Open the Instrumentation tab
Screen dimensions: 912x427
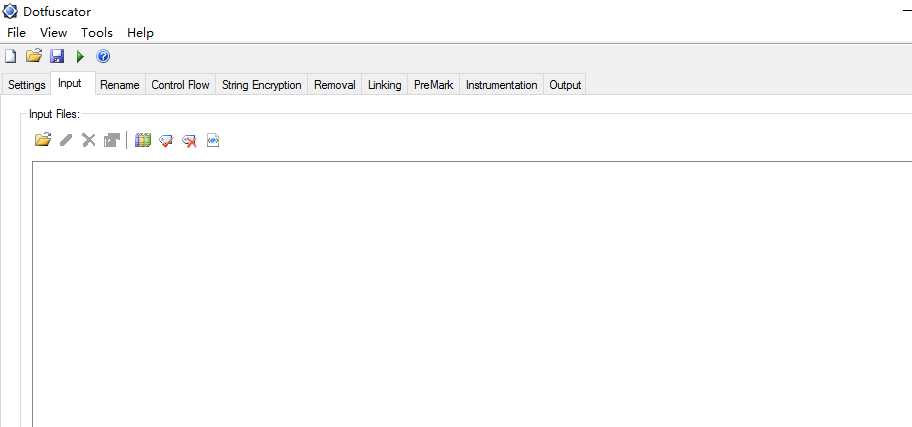coord(501,84)
